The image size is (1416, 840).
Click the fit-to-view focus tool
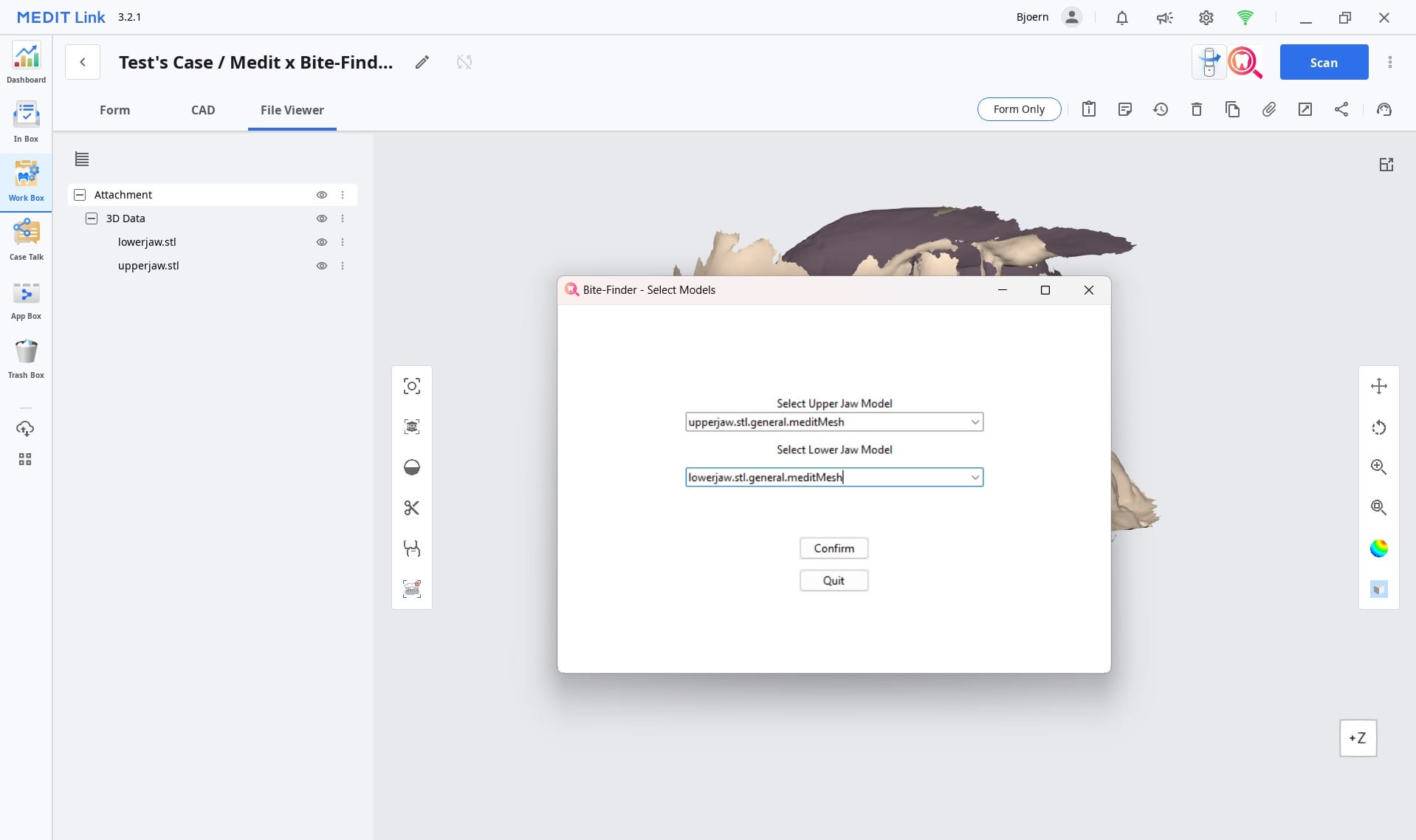click(412, 386)
